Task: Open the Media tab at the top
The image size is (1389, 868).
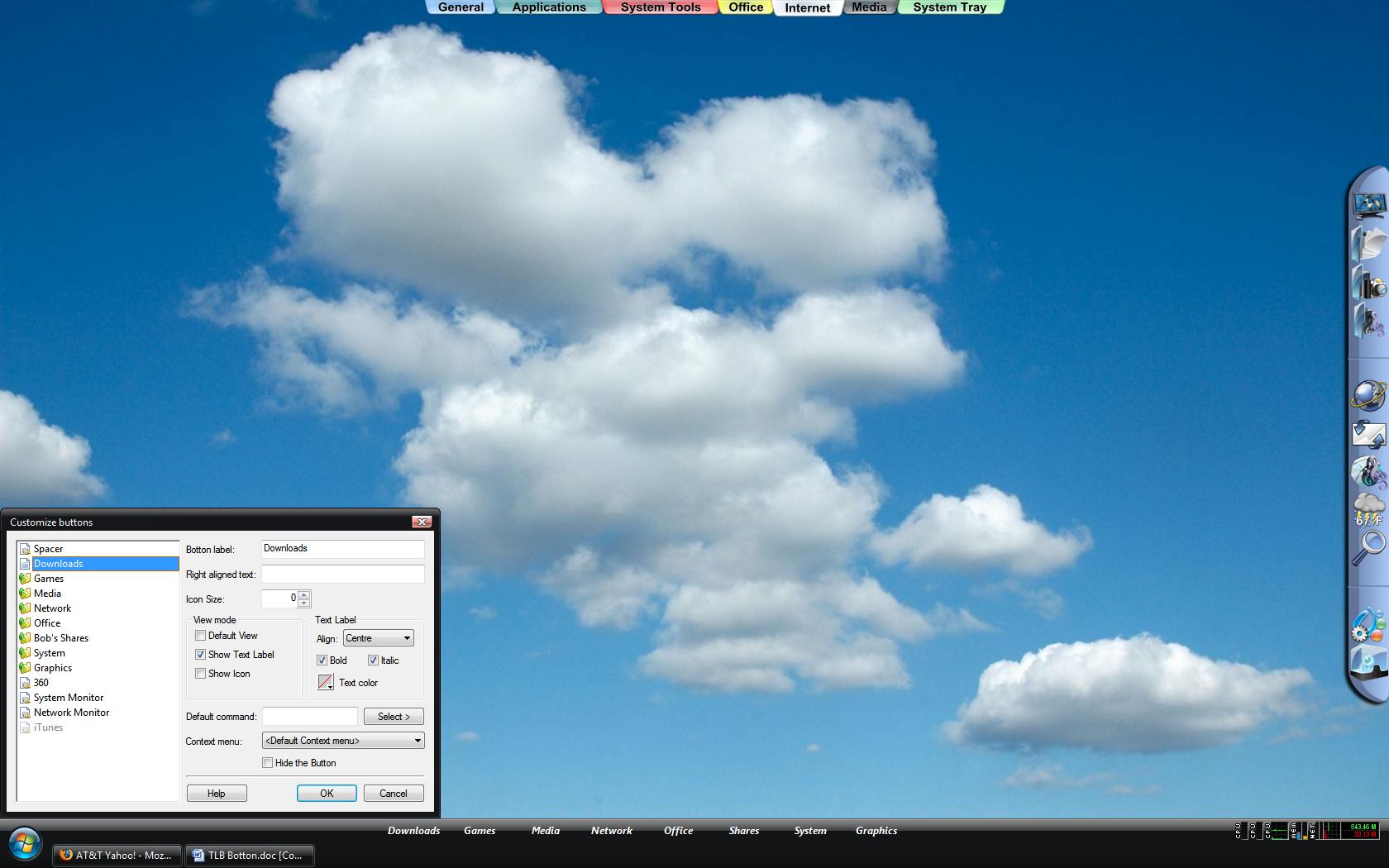Action: (x=869, y=7)
